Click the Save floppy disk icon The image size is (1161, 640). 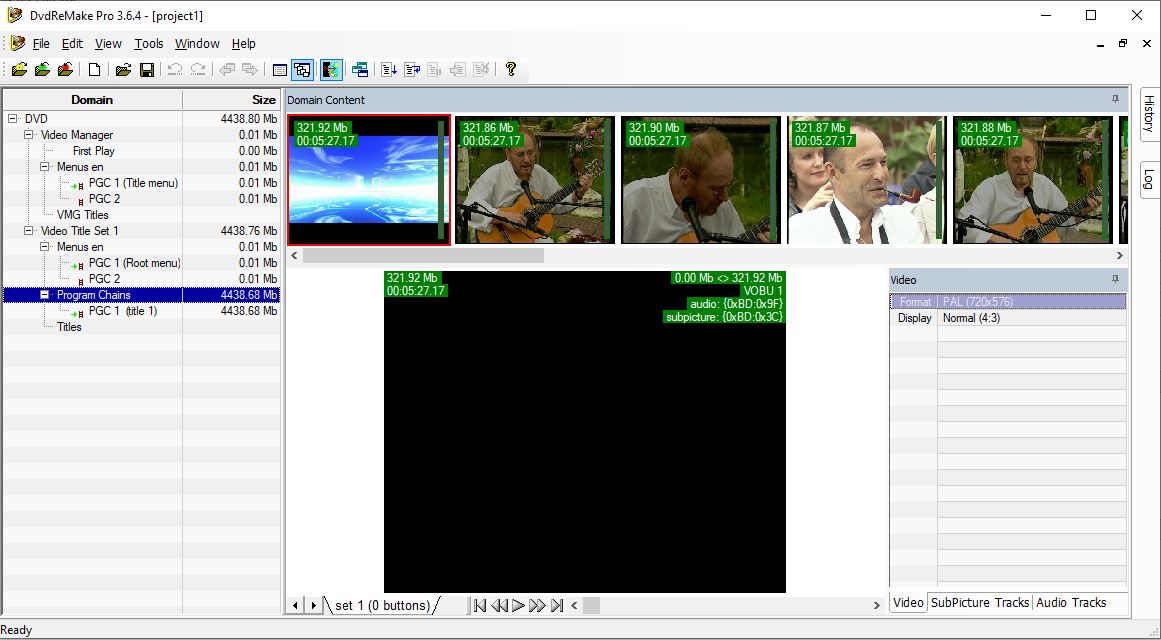[x=147, y=70]
